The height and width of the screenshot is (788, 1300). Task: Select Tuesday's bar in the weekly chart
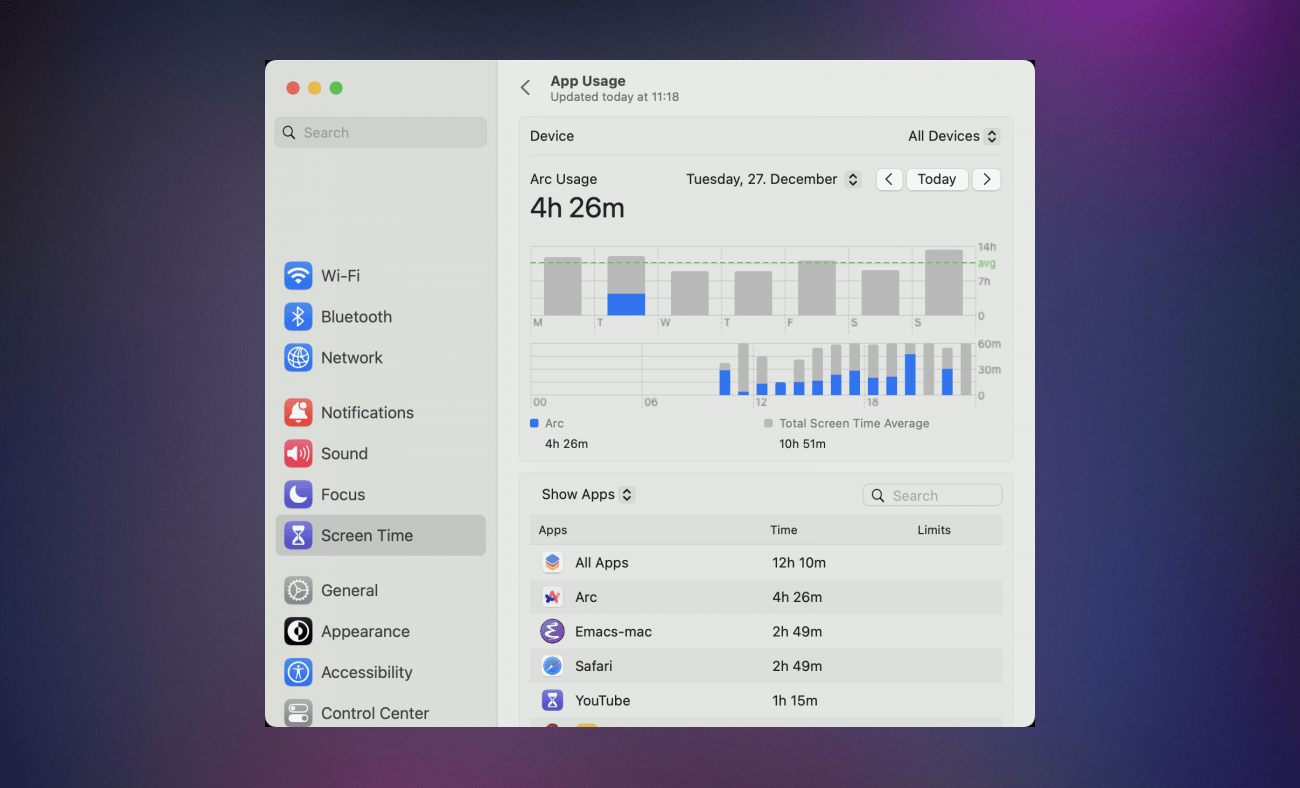point(625,285)
